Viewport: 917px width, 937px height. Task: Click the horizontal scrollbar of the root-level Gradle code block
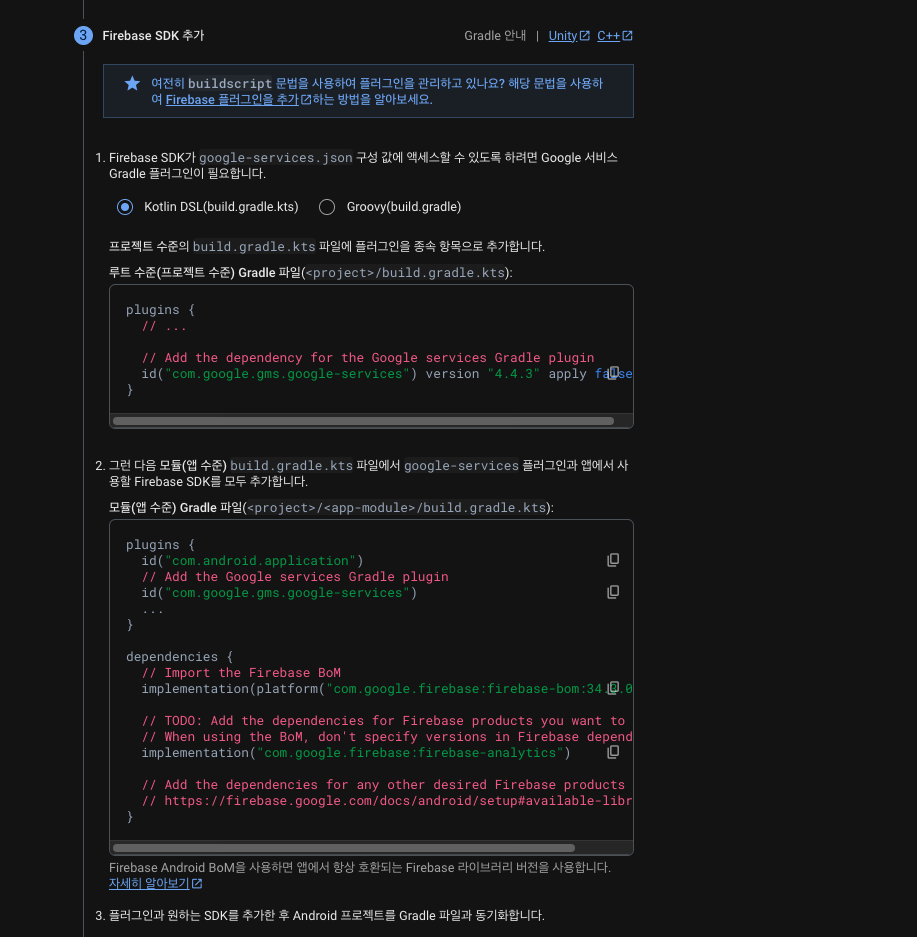pyautogui.click(x=363, y=421)
